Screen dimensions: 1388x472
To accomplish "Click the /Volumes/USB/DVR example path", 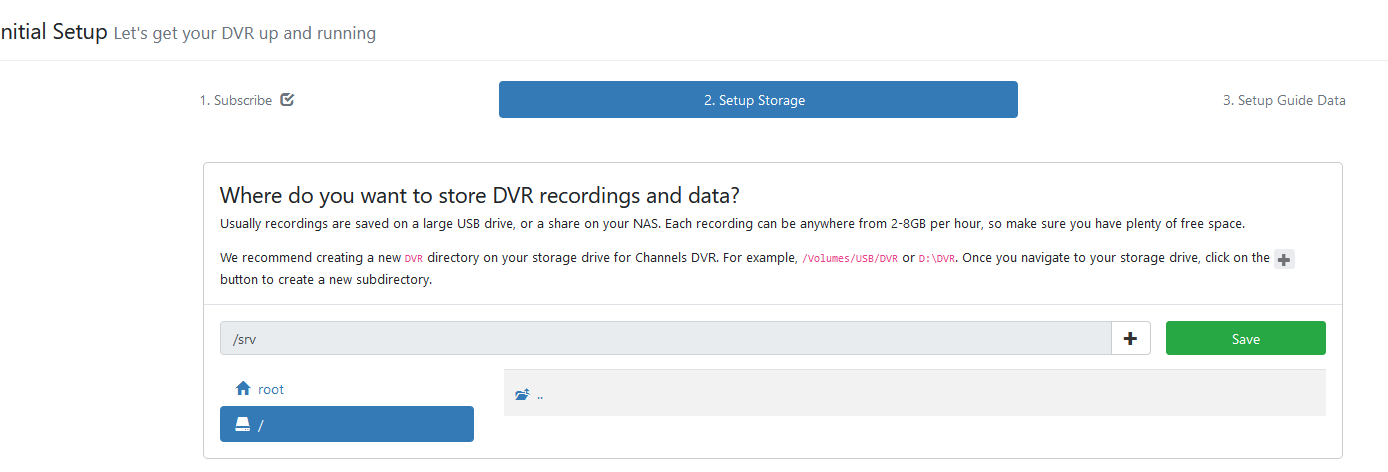I will [x=850, y=258].
